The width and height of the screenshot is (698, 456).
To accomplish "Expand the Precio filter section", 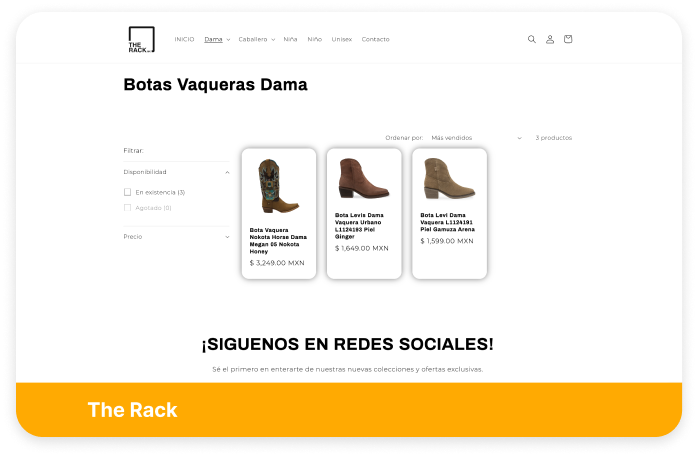I will tap(226, 237).
